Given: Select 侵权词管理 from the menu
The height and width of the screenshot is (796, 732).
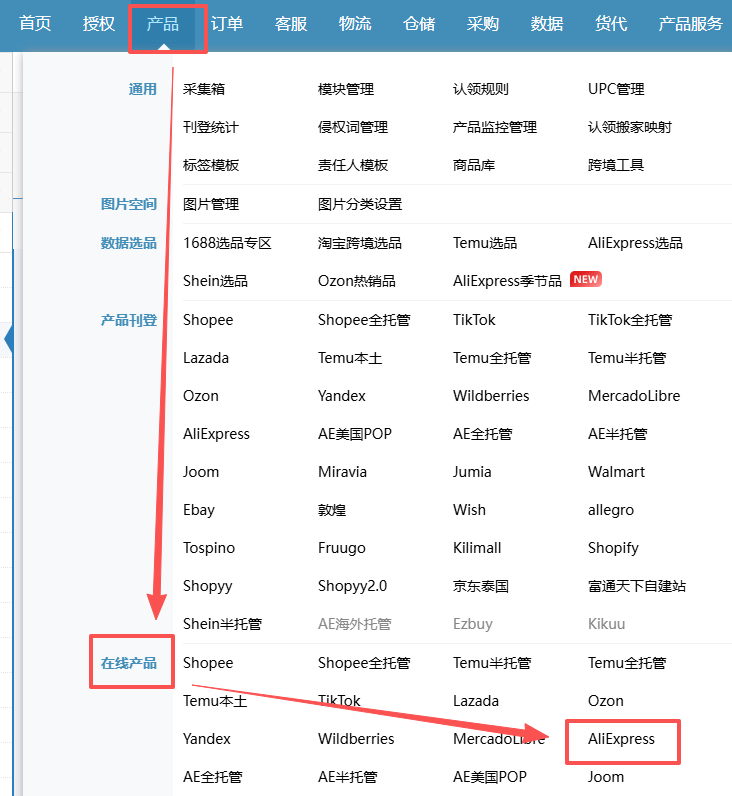Looking at the screenshot, I should click(x=353, y=127).
